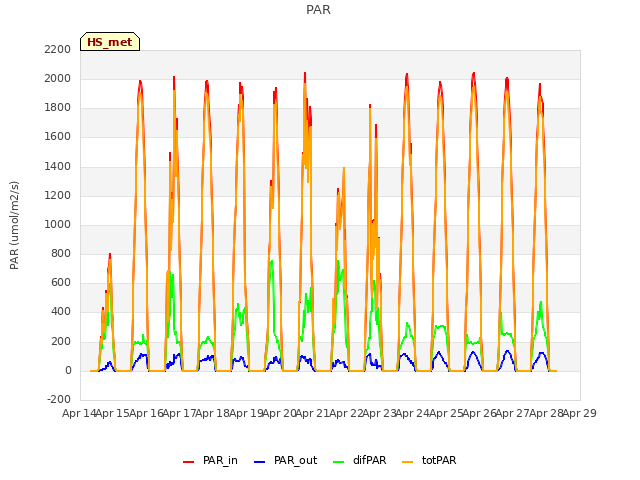Select the difPAR legend label
Viewport: 640px width, 480px height.
(369, 460)
